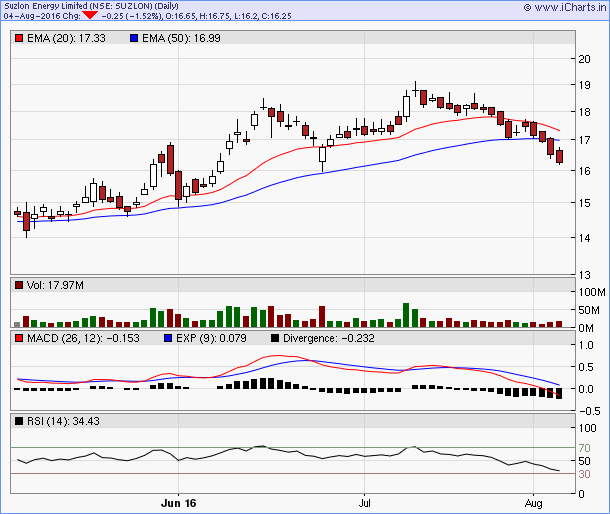Viewport: 610px width, 514px height.
Task: Click the price axis label 14
Action: (x=584, y=238)
